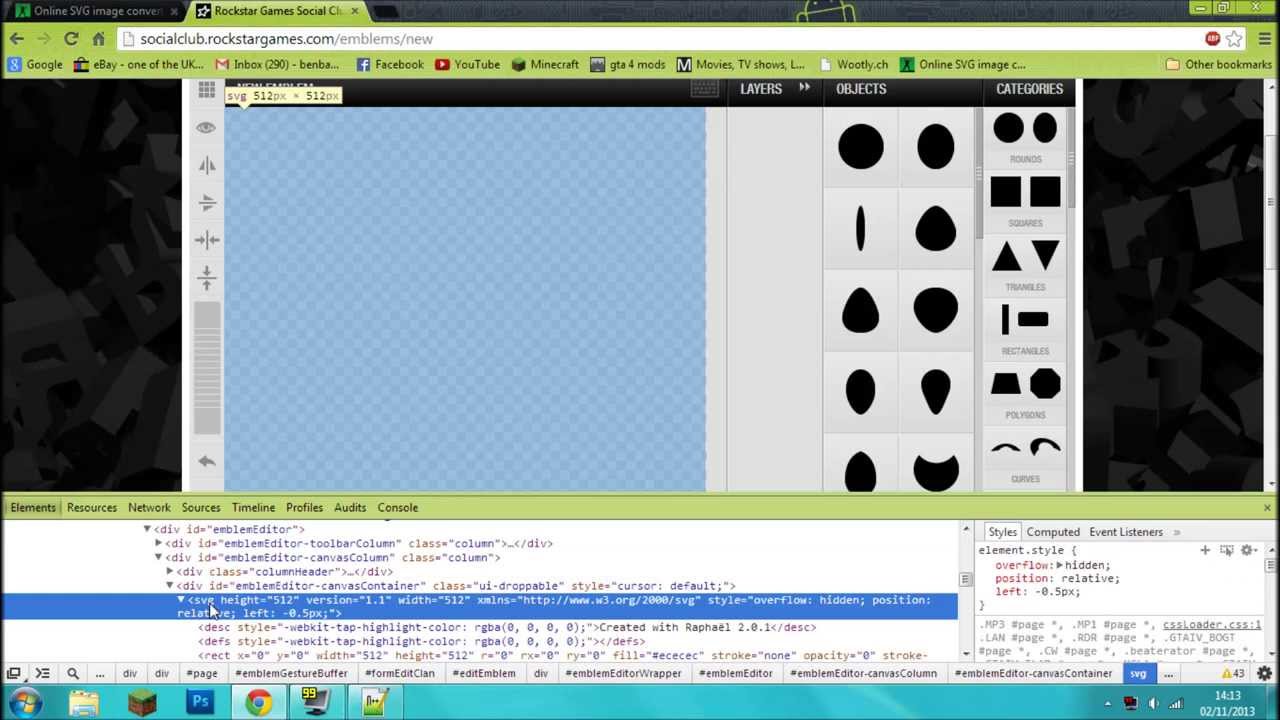
Task: Collapse the Layers panel using double arrows
Action: click(804, 88)
